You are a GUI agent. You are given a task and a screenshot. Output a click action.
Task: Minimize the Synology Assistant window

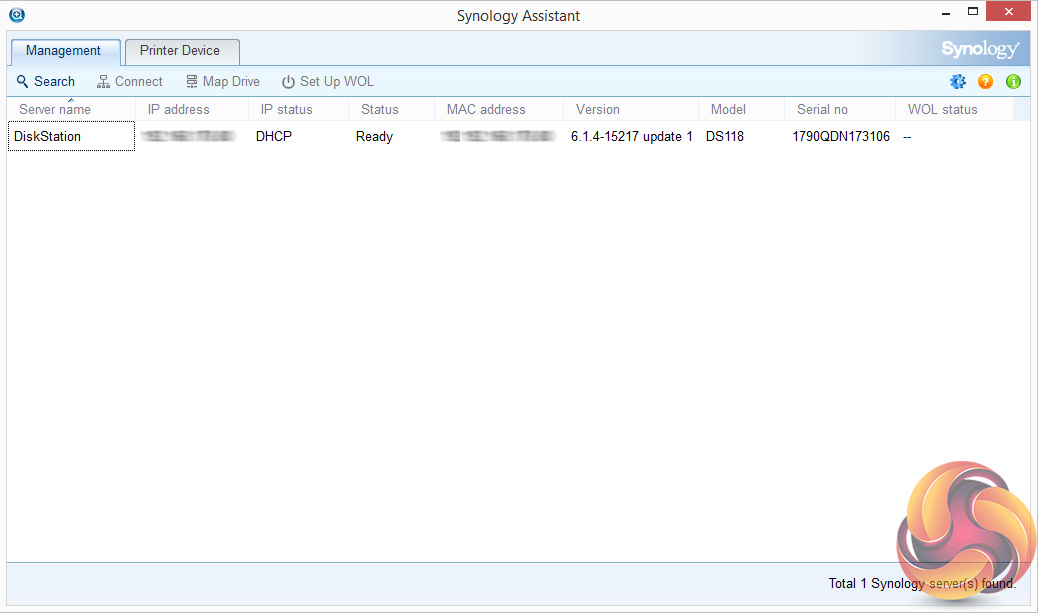pos(946,13)
